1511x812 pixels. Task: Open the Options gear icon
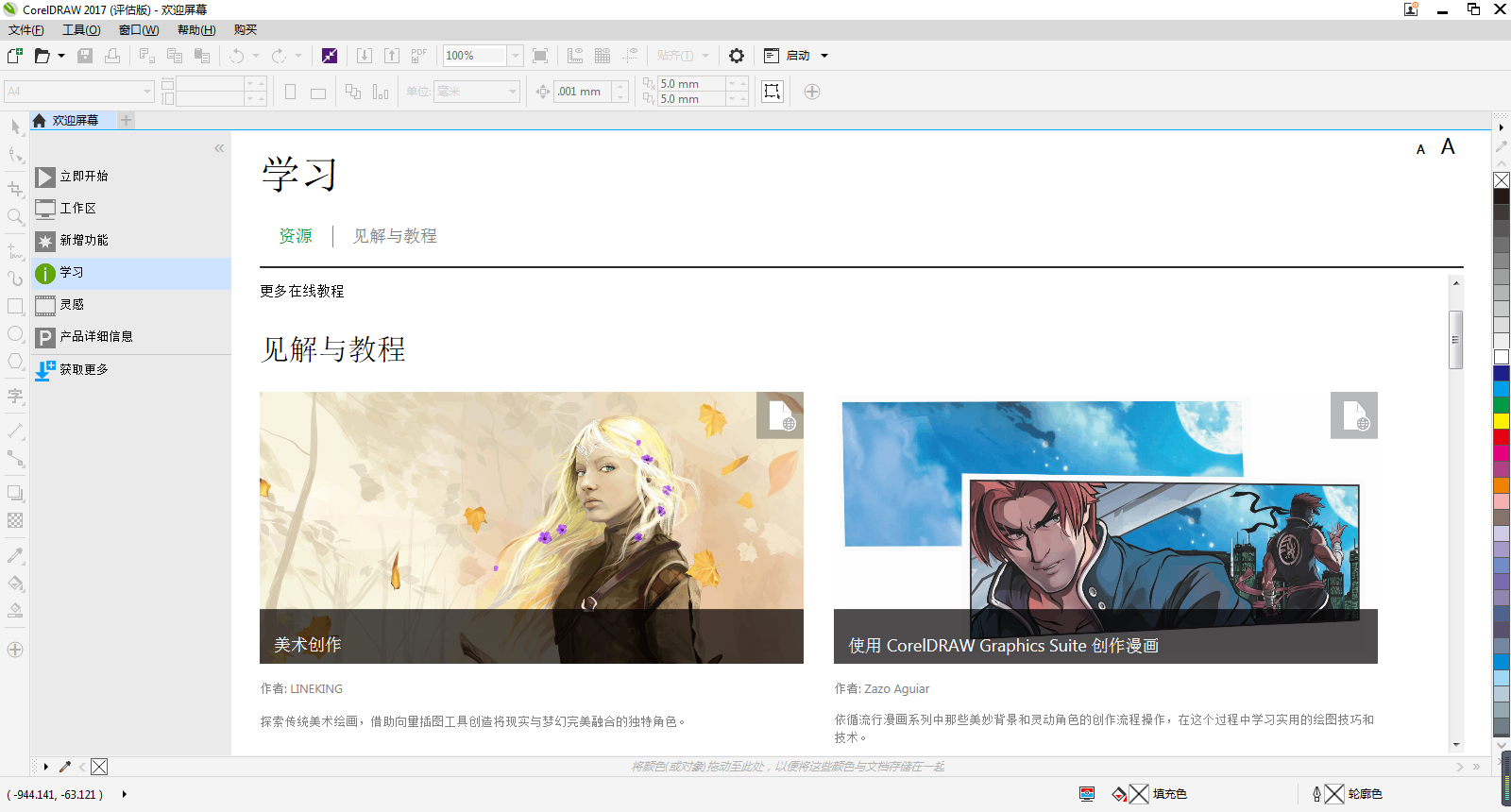coord(737,56)
